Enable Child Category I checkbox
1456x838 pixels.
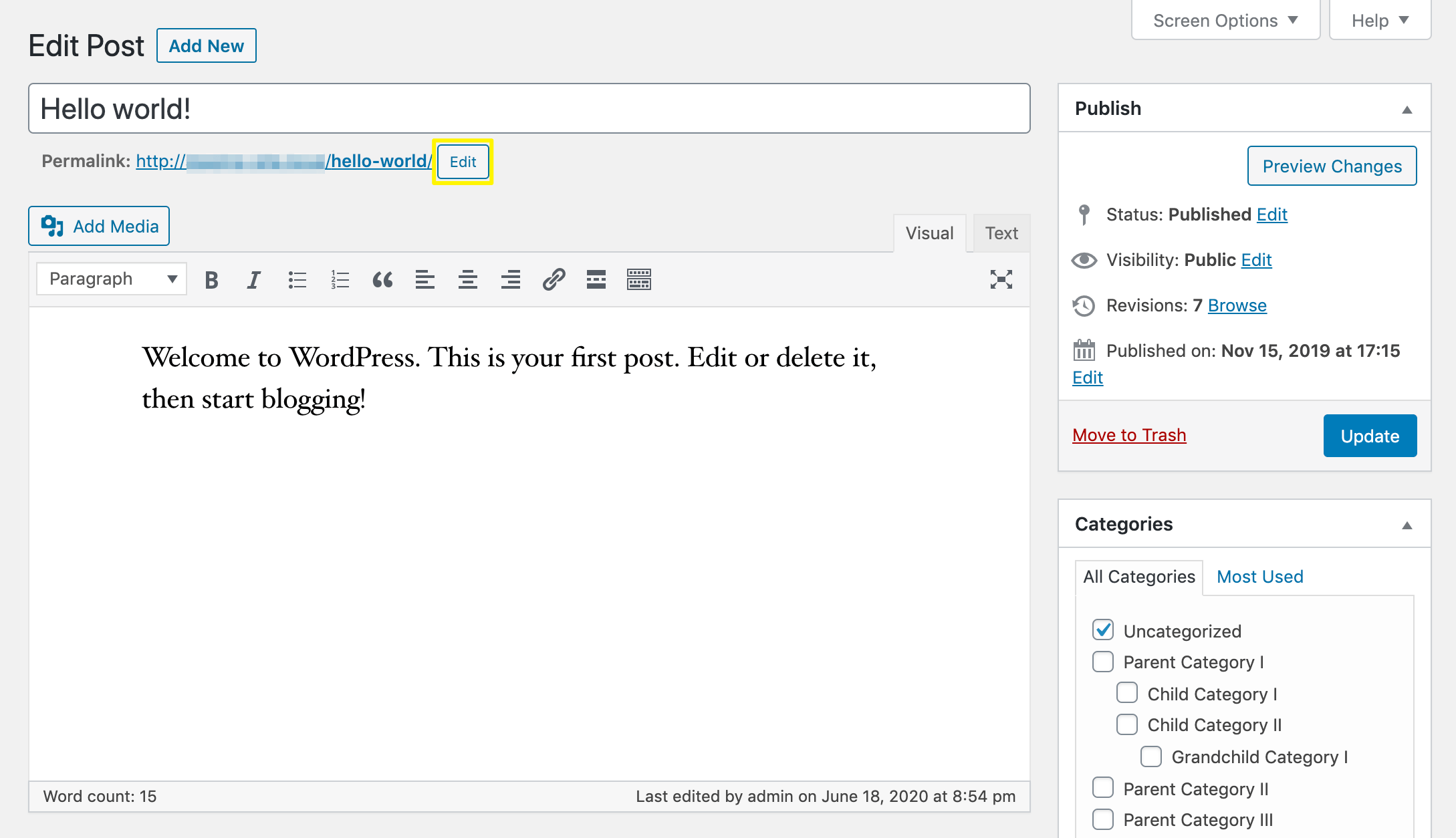point(1126,694)
